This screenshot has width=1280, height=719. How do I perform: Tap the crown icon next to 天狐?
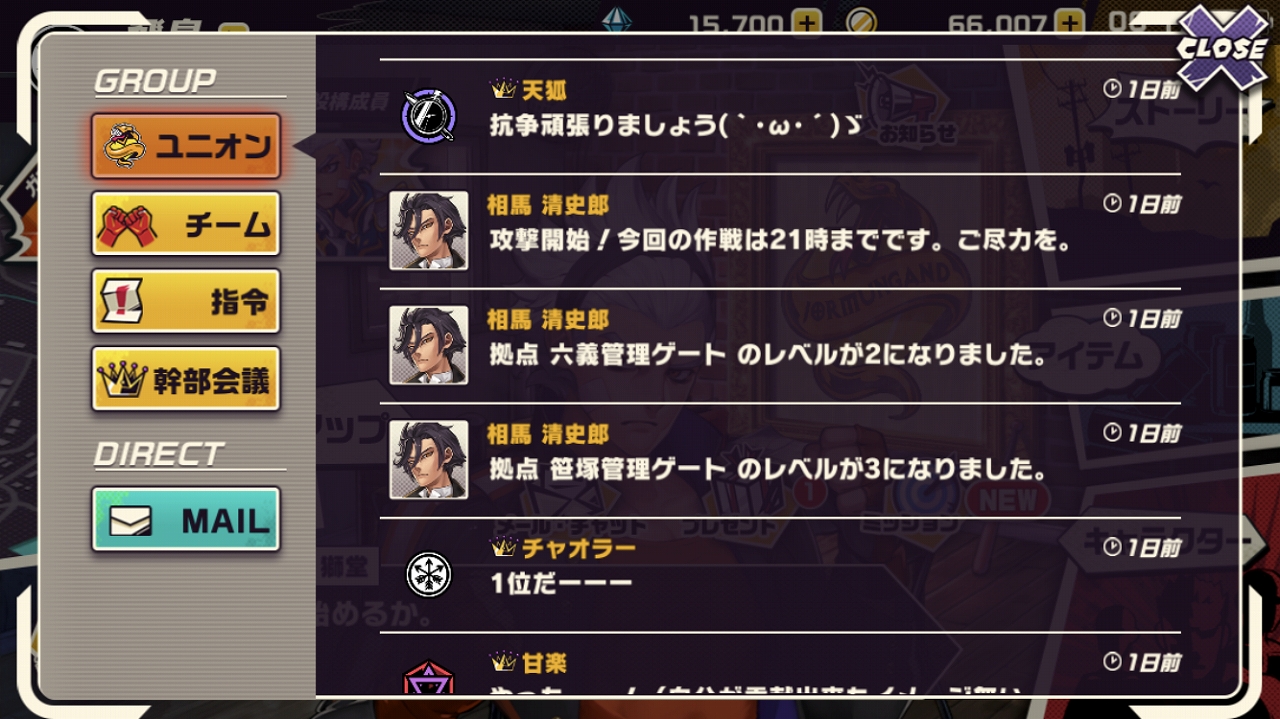[503, 89]
